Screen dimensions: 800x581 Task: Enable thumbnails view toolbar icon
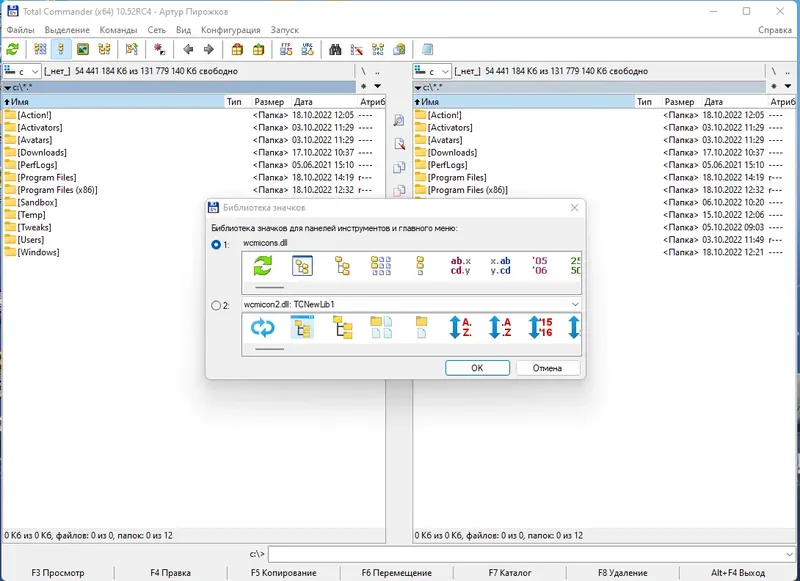click(83, 49)
